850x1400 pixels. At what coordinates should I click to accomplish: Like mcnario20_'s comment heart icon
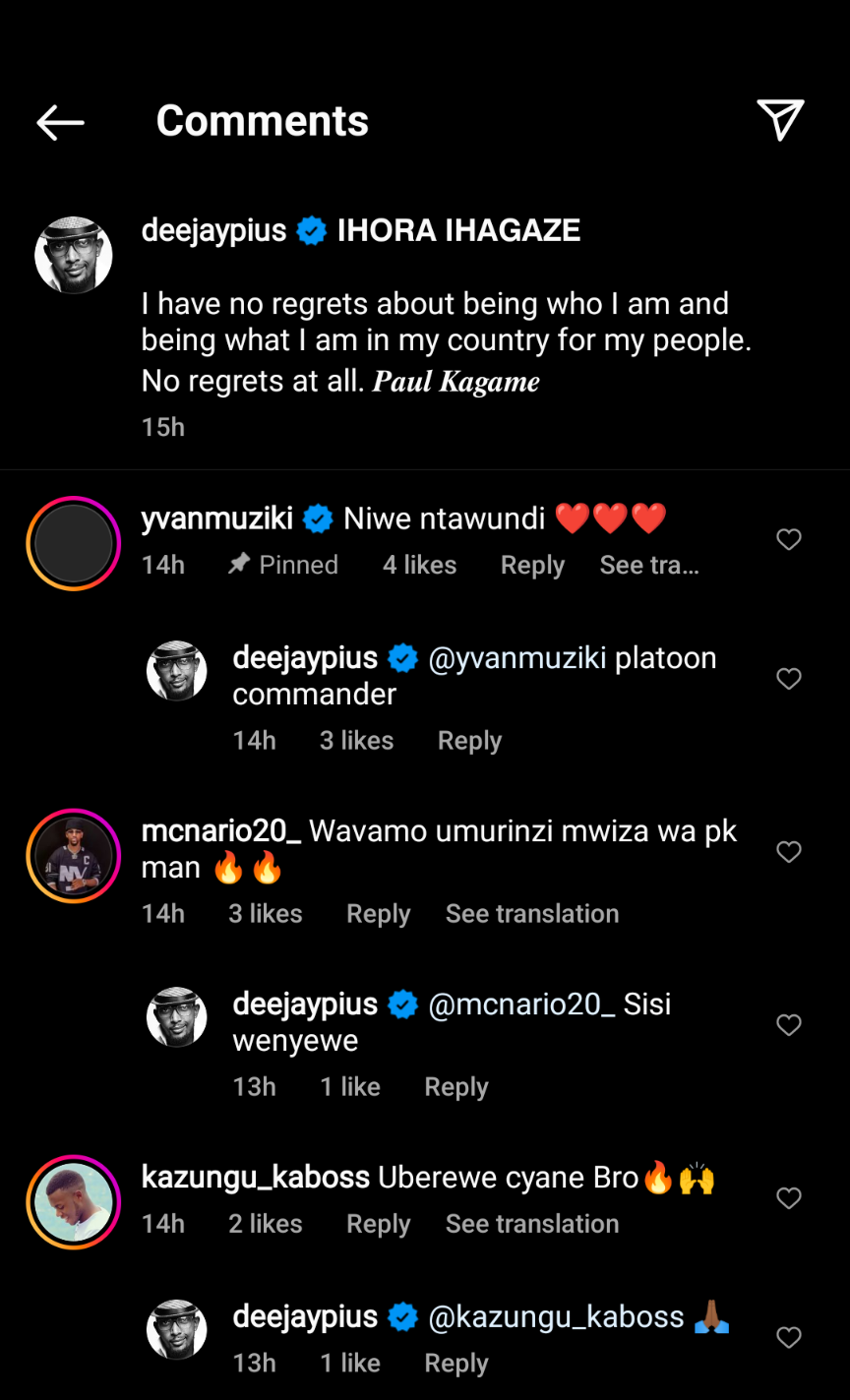click(789, 852)
